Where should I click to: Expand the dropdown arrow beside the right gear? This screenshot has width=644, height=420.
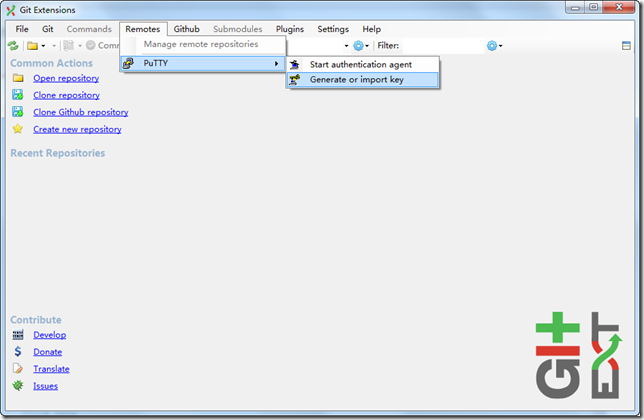click(501, 46)
